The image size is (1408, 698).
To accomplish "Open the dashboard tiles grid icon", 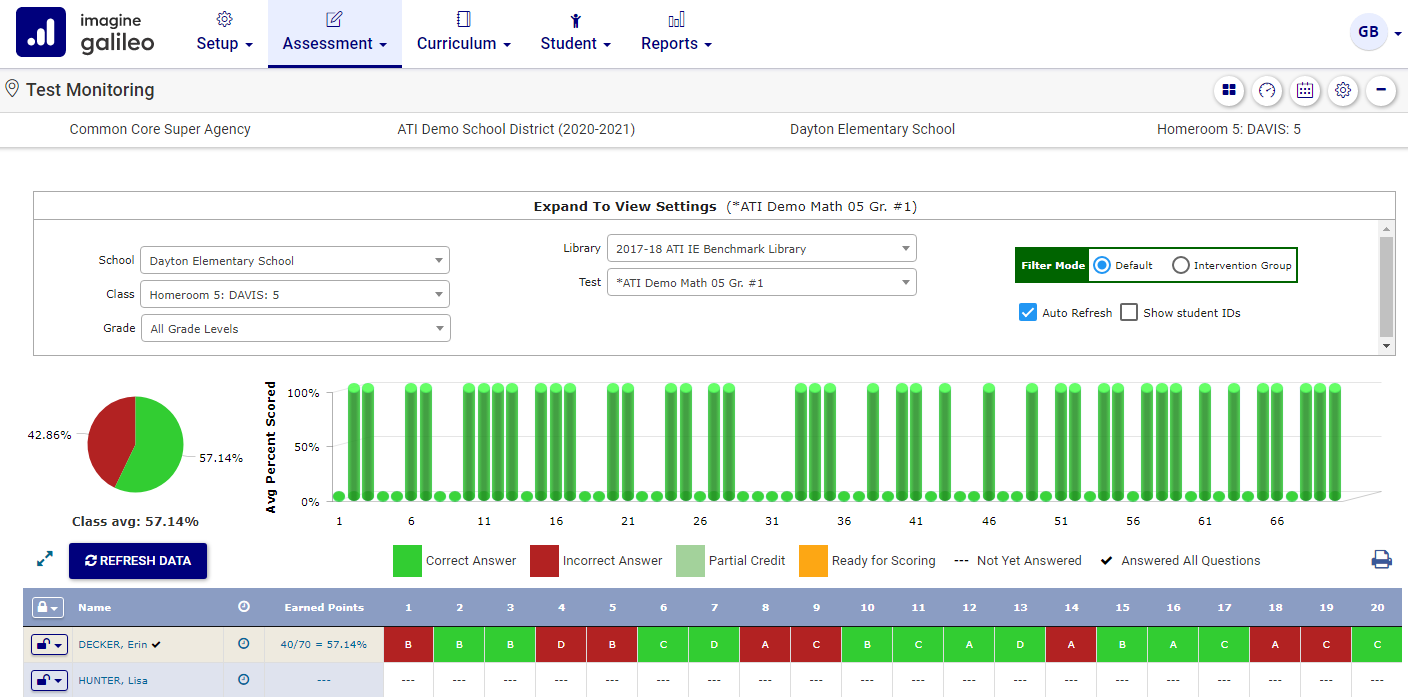I will tap(1229, 90).
